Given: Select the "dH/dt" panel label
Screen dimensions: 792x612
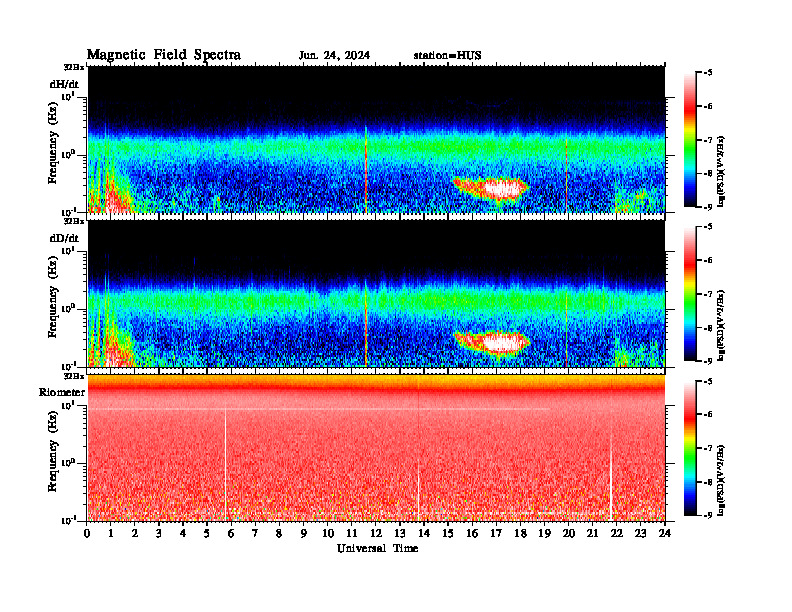Looking at the screenshot, I should point(64,84).
